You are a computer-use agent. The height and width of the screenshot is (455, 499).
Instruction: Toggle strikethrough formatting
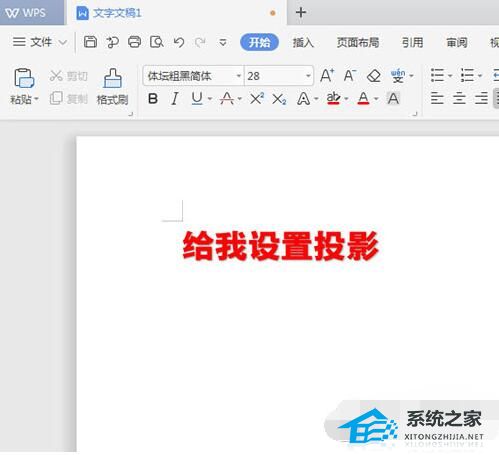tap(227, 99)
